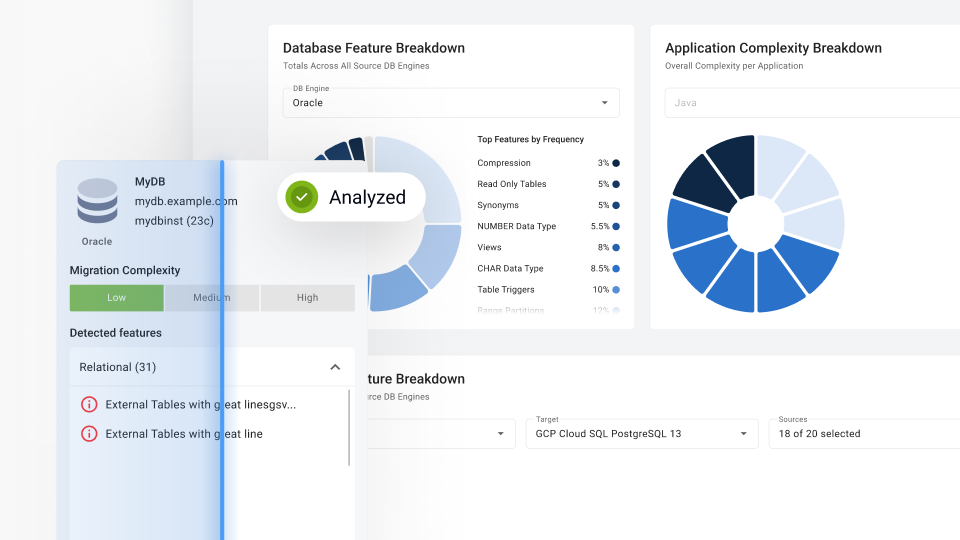The width and height of the screenshot is (960, 540).
Task: Click the Table Triggers legend dot
Action: pos(616,290)
